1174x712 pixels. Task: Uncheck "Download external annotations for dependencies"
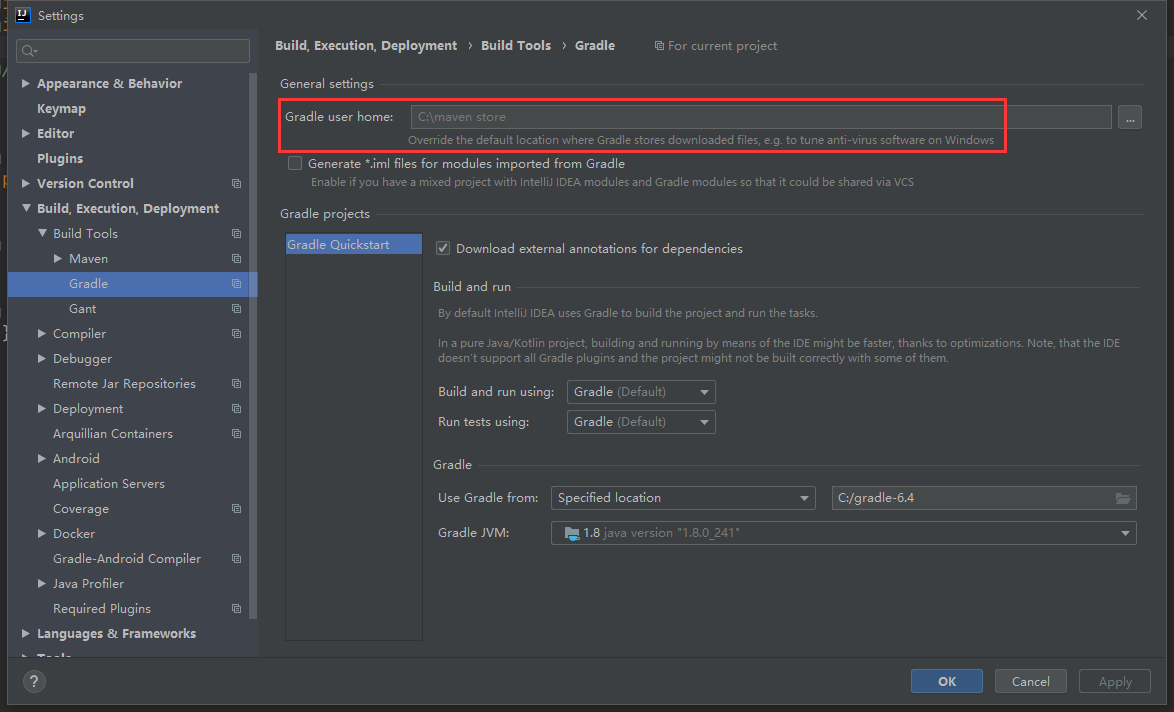point(443,248)
